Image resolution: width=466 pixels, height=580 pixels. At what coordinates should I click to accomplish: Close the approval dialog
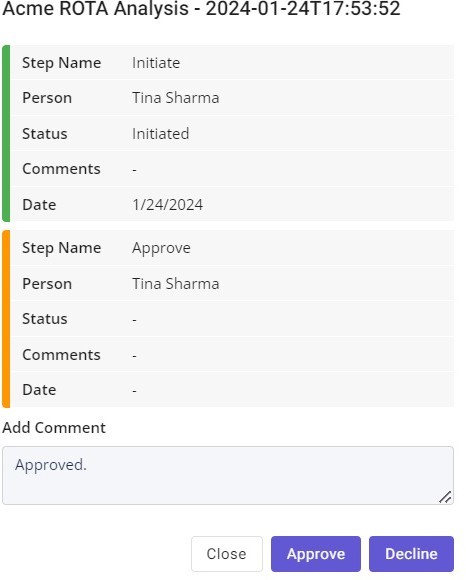226,554
